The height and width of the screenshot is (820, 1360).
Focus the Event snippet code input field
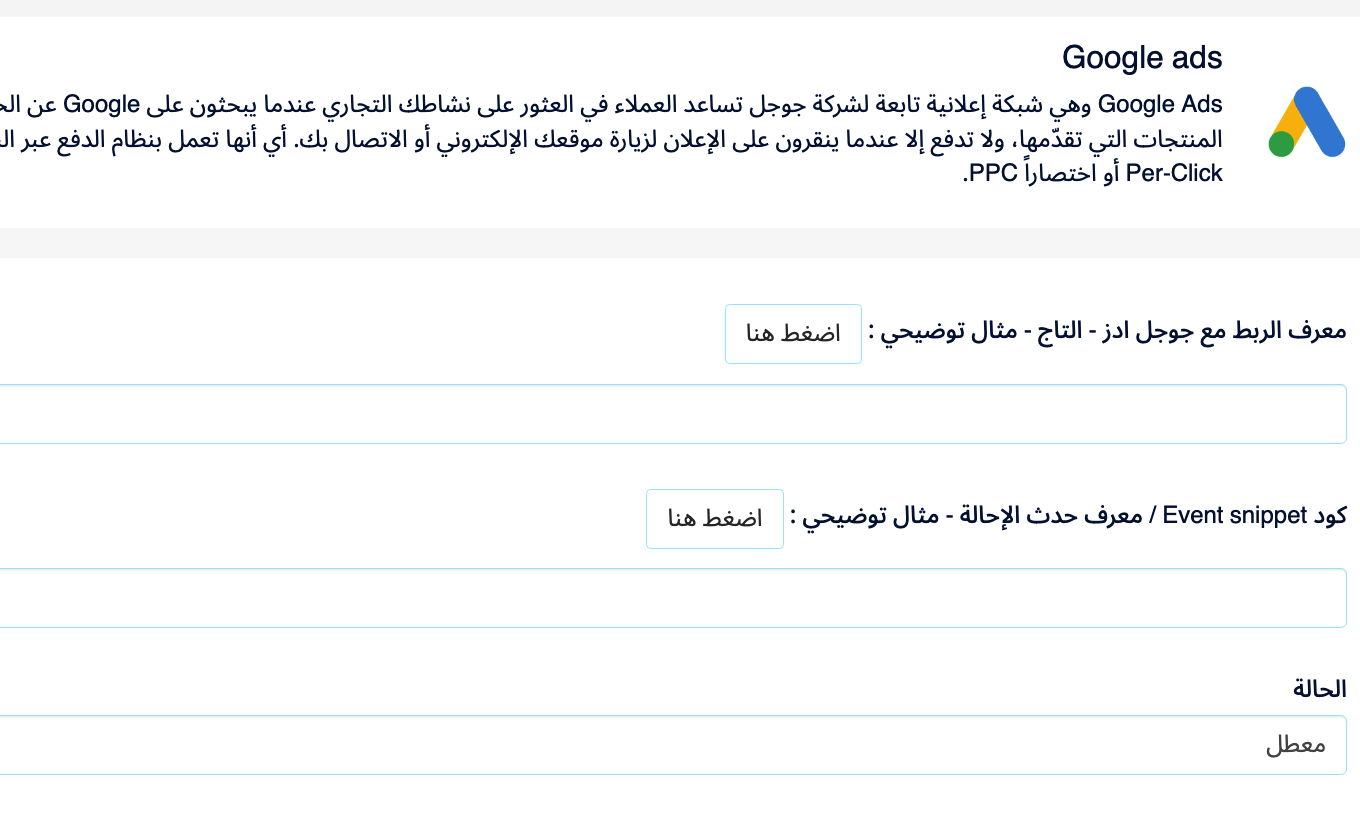pyautogui.click(x=672, y=598)
